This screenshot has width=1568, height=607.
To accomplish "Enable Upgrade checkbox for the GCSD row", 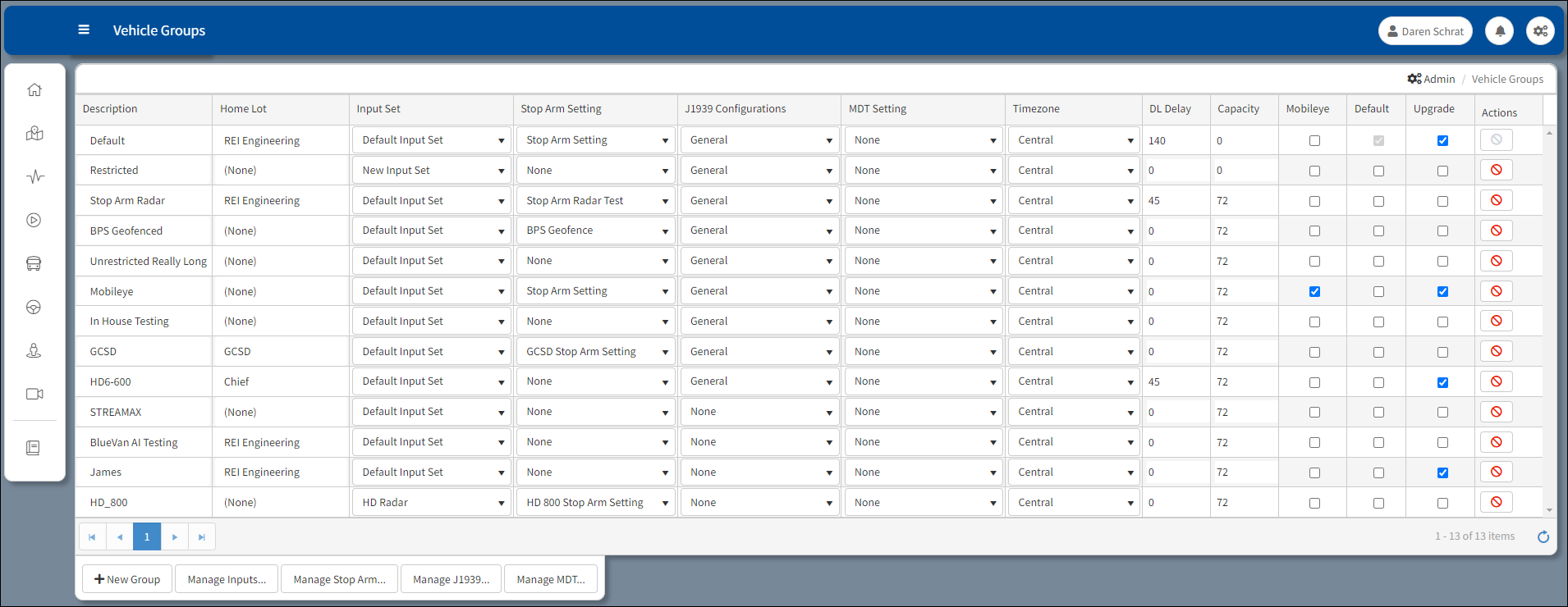I will 1442,352.
